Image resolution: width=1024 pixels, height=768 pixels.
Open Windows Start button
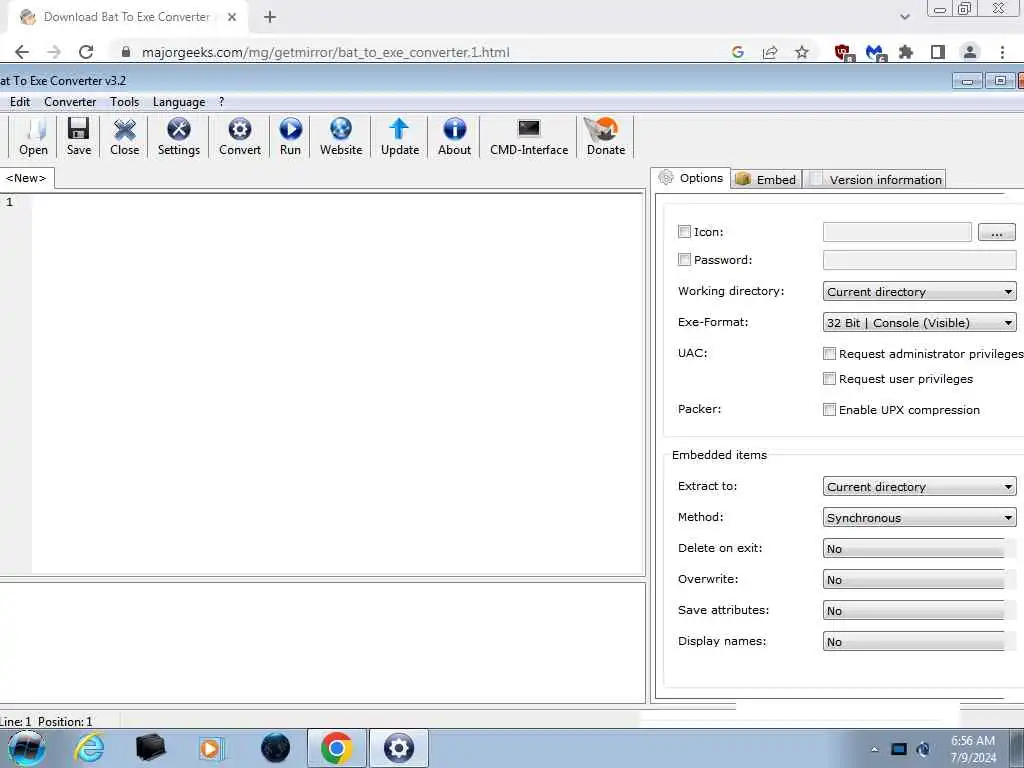[x=26, y=748]
